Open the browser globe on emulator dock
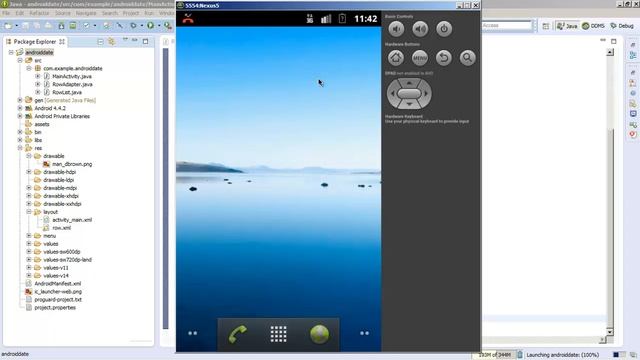This screenshot has width=640, height=360. coord(319,334)
